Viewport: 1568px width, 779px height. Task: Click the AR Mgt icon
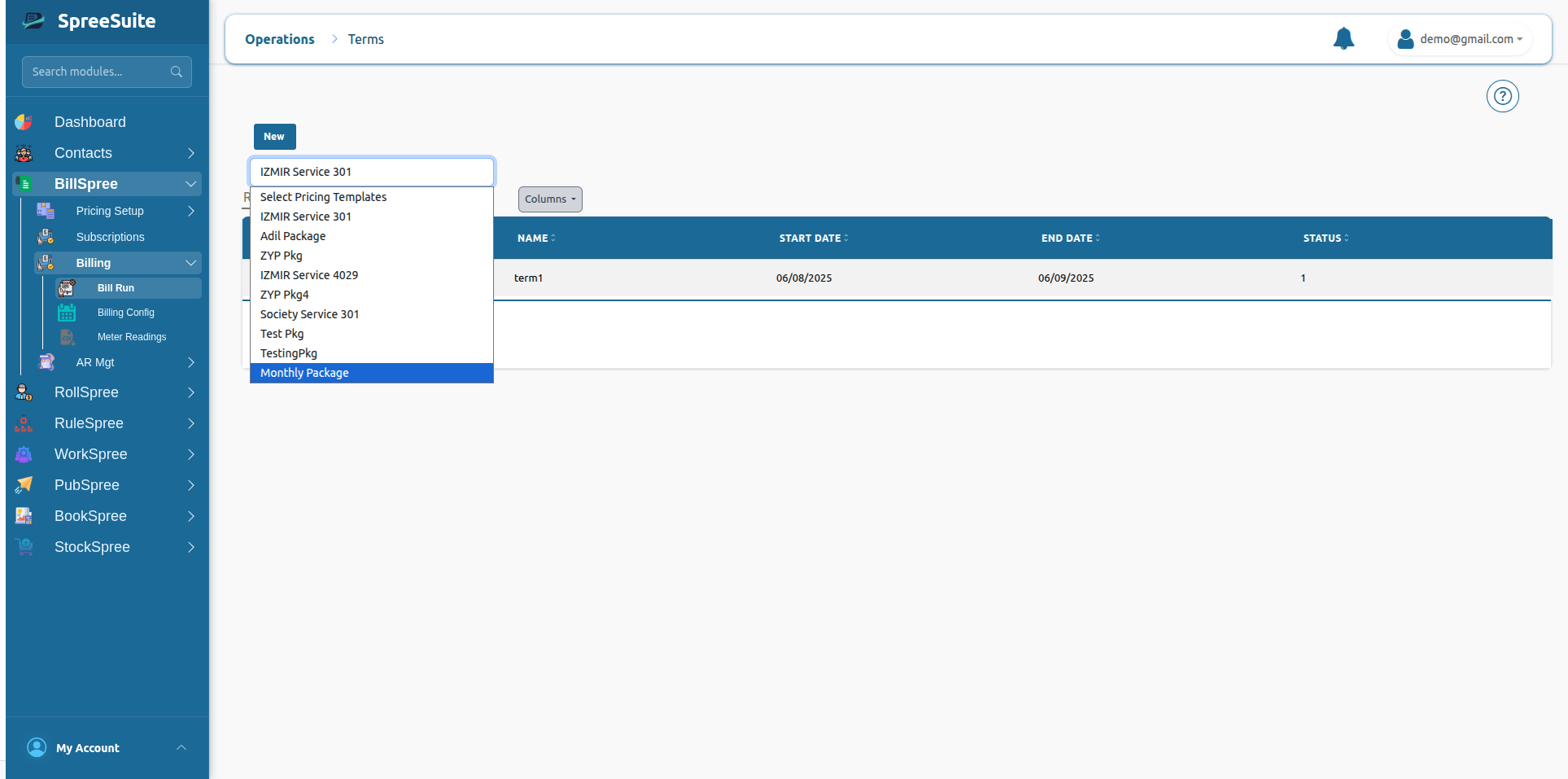tap(46, 362)
